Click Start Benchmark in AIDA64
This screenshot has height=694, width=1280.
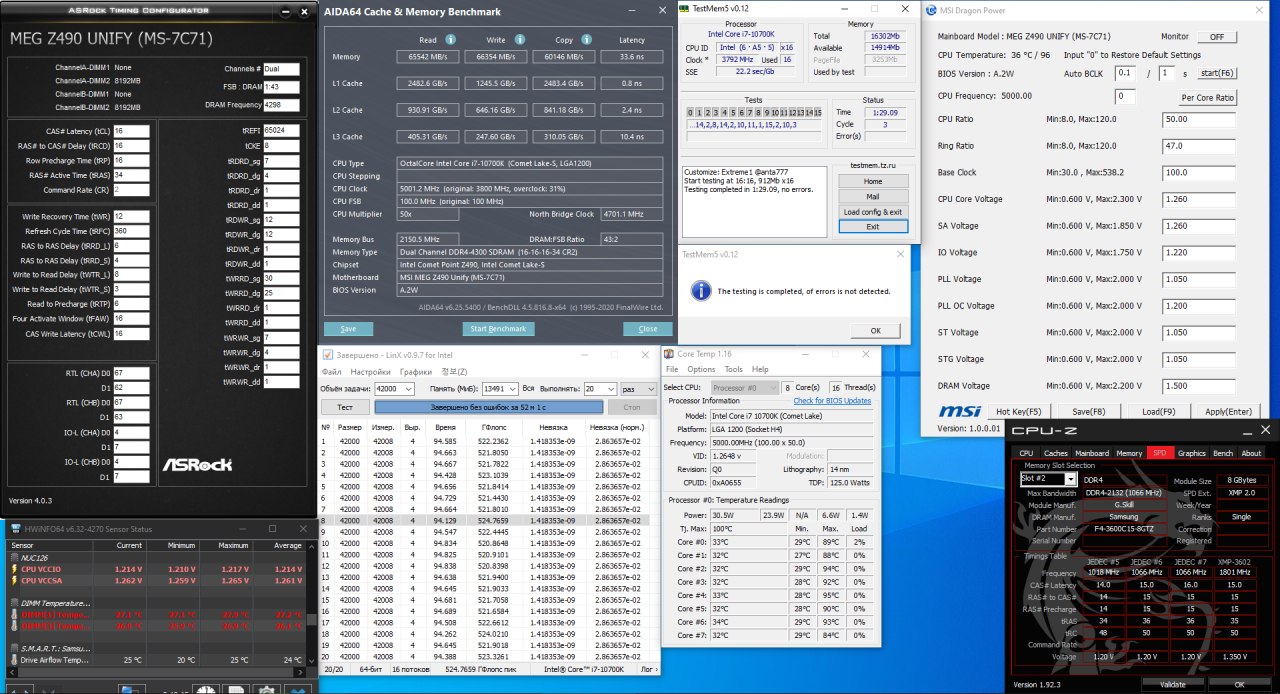click(x=498, y=328)
